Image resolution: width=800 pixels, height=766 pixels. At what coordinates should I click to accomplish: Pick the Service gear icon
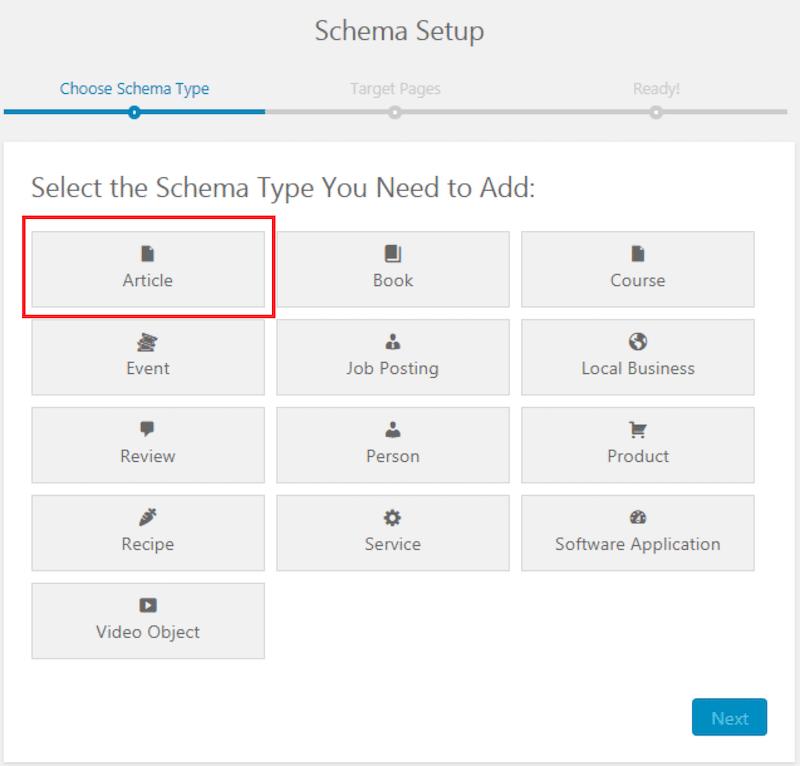point(392,517)
